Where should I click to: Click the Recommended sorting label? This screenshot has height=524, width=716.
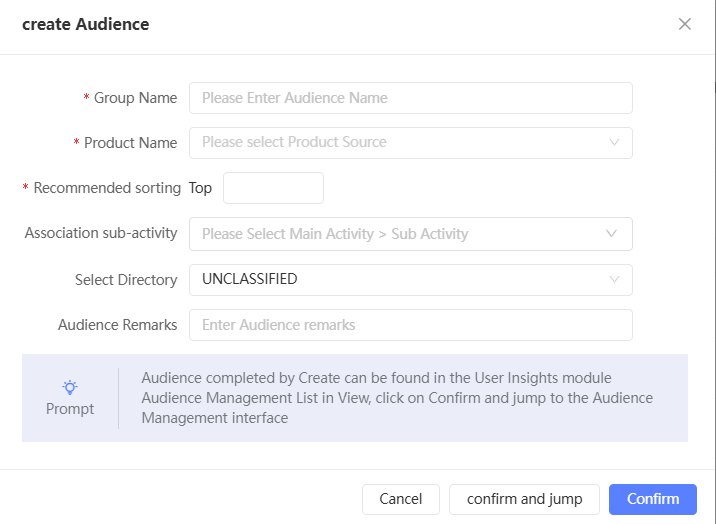click(107, 188)
